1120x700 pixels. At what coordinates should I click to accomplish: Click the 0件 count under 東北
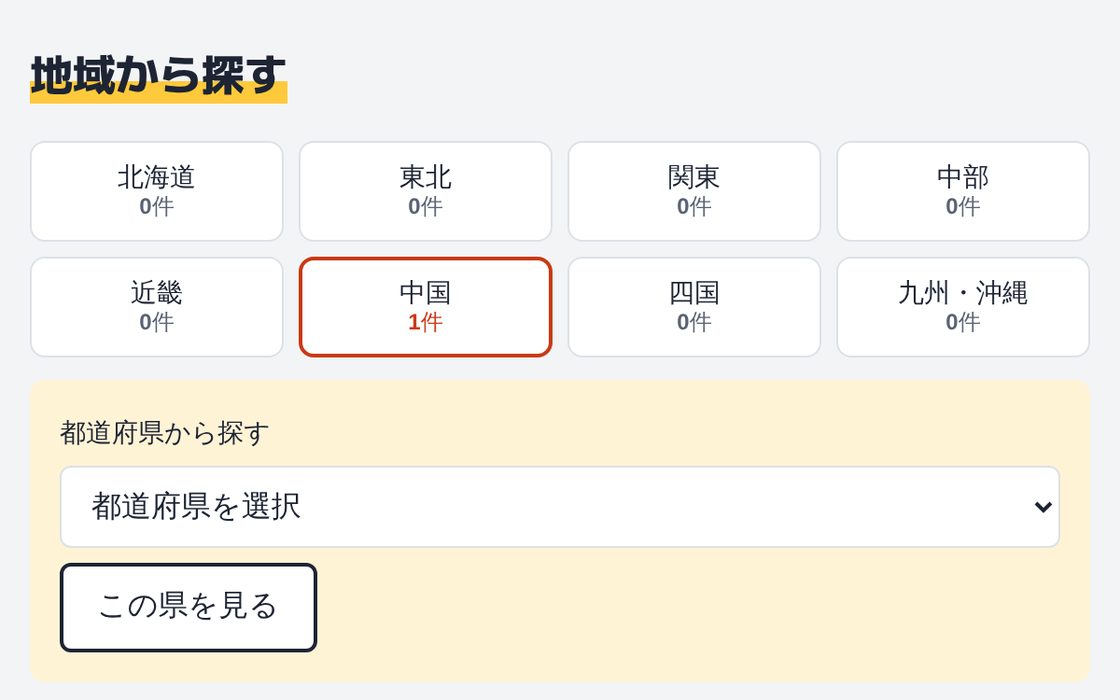[425, 206]
